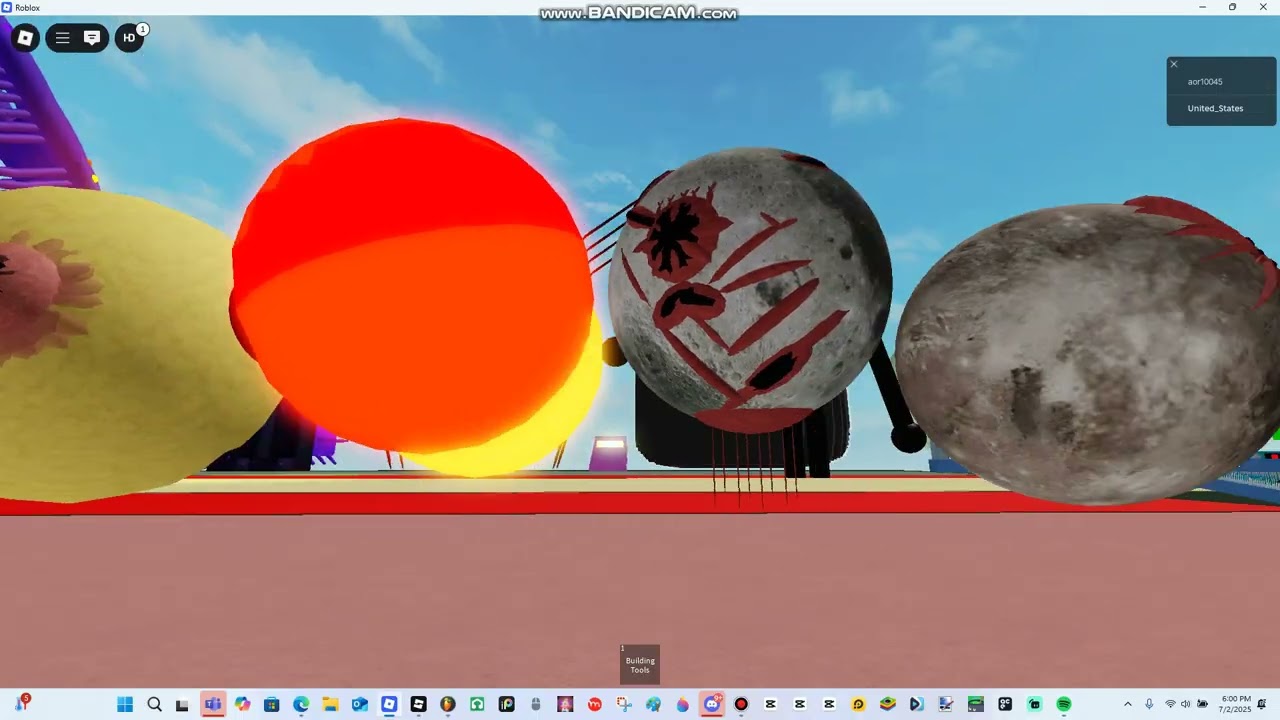Open Bandicam recorder taskbar icon
Screen dimensions: 1280x720
[x=741, y=705]
